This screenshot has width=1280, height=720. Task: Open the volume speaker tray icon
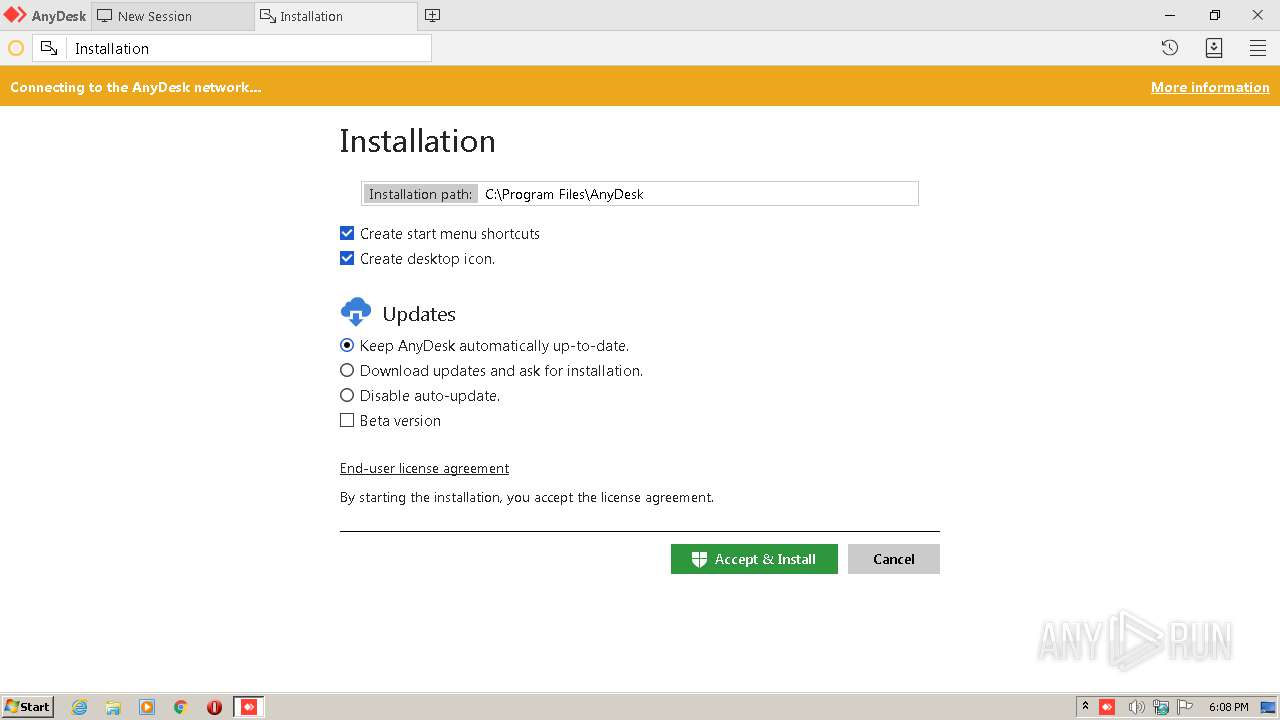click(x=1136, y=707)
